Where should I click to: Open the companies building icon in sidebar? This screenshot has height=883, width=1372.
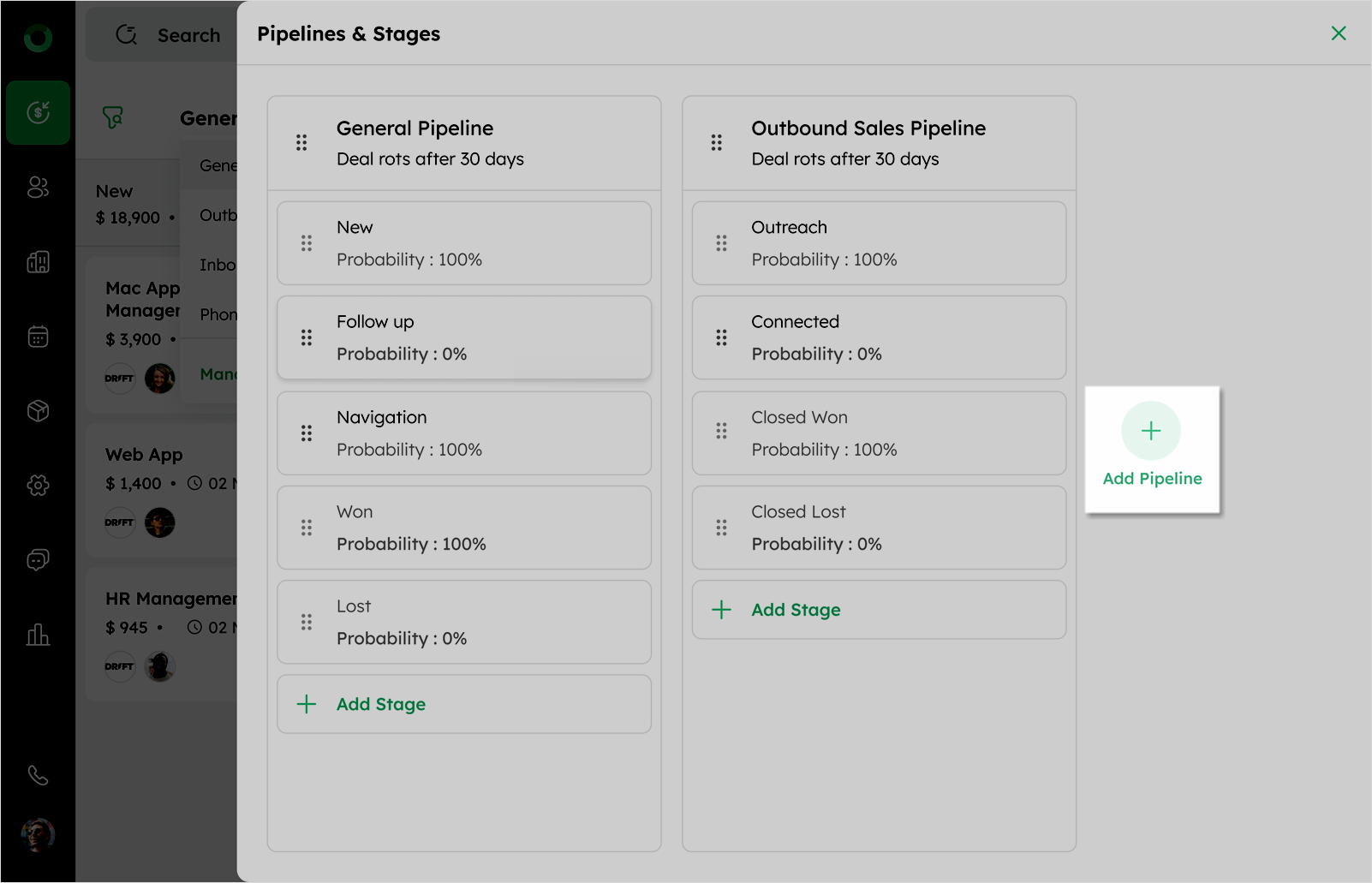(38, 261)
